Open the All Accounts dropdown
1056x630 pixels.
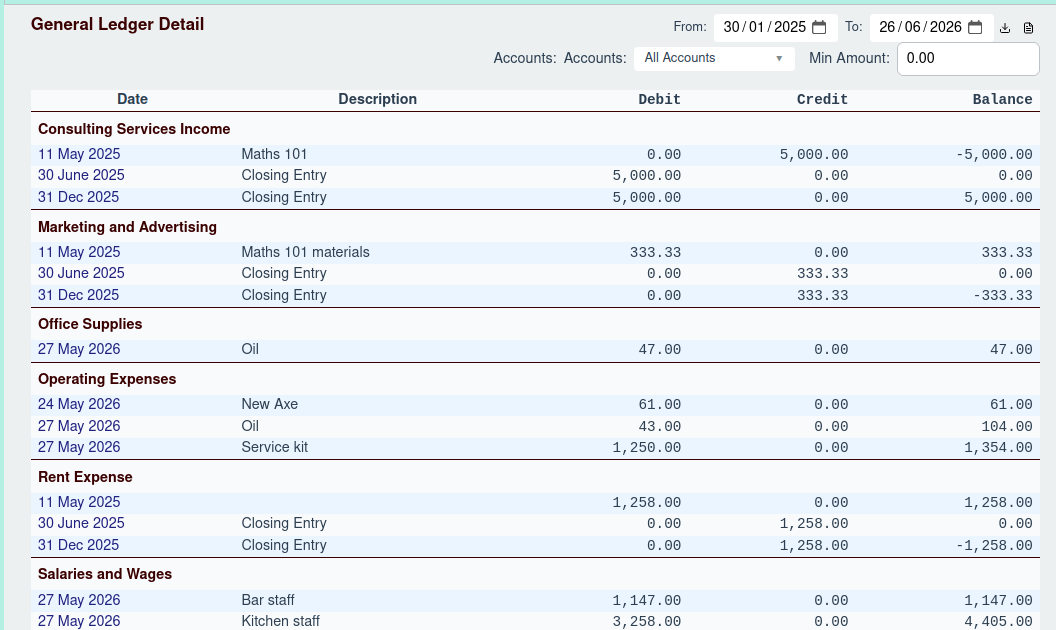coord(714,58)
